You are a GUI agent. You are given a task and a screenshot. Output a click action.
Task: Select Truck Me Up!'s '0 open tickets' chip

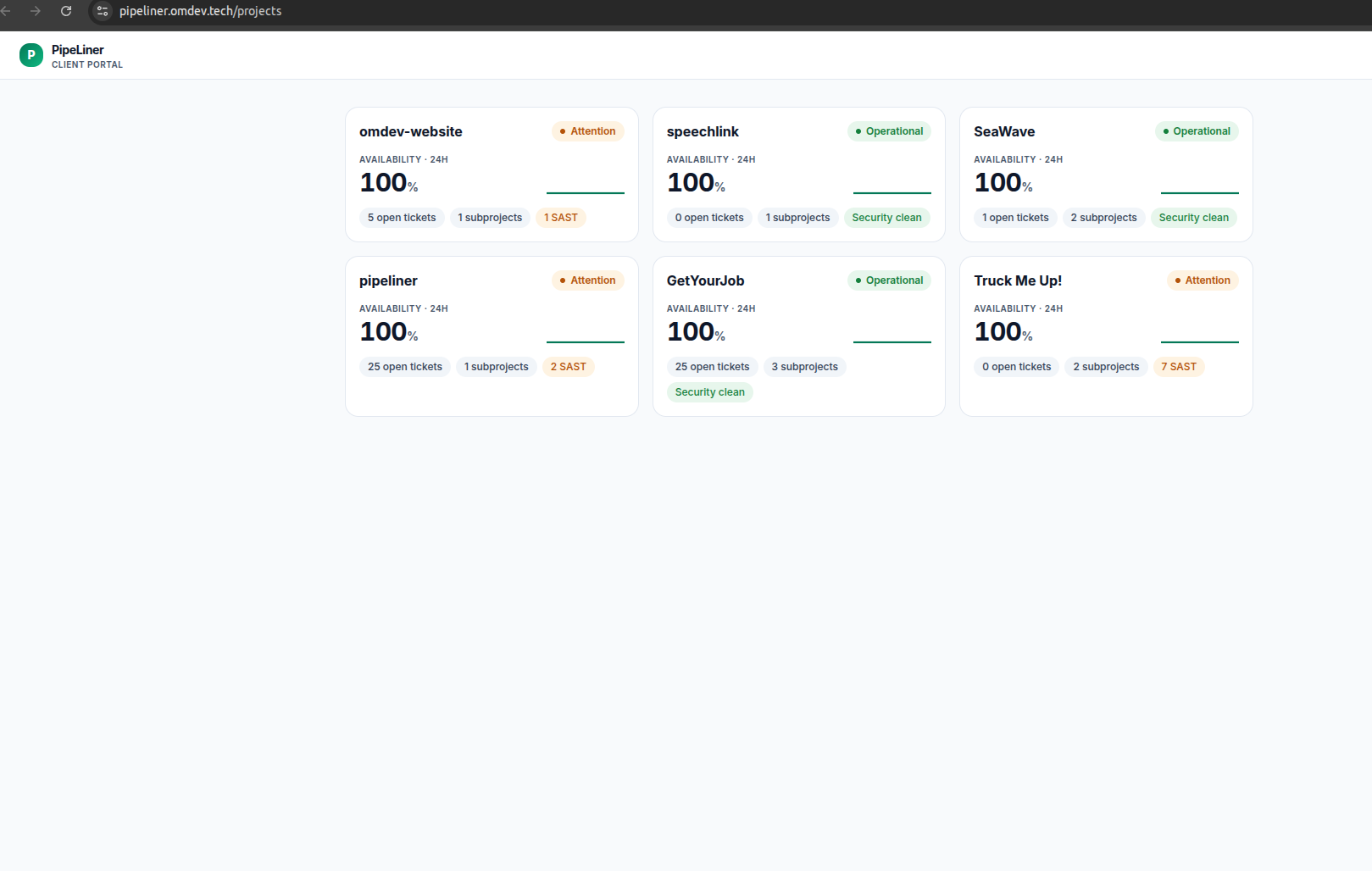point(1017,367)
